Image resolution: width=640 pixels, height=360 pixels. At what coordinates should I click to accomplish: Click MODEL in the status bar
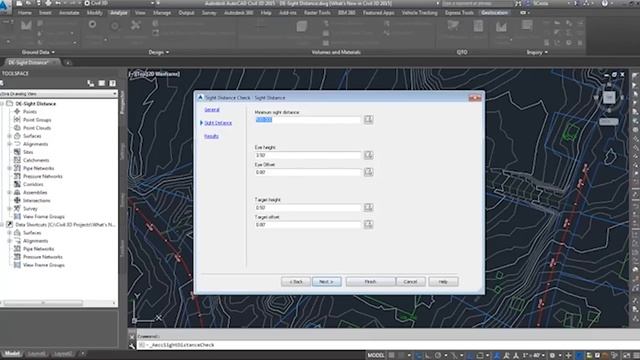click(376, 355)
